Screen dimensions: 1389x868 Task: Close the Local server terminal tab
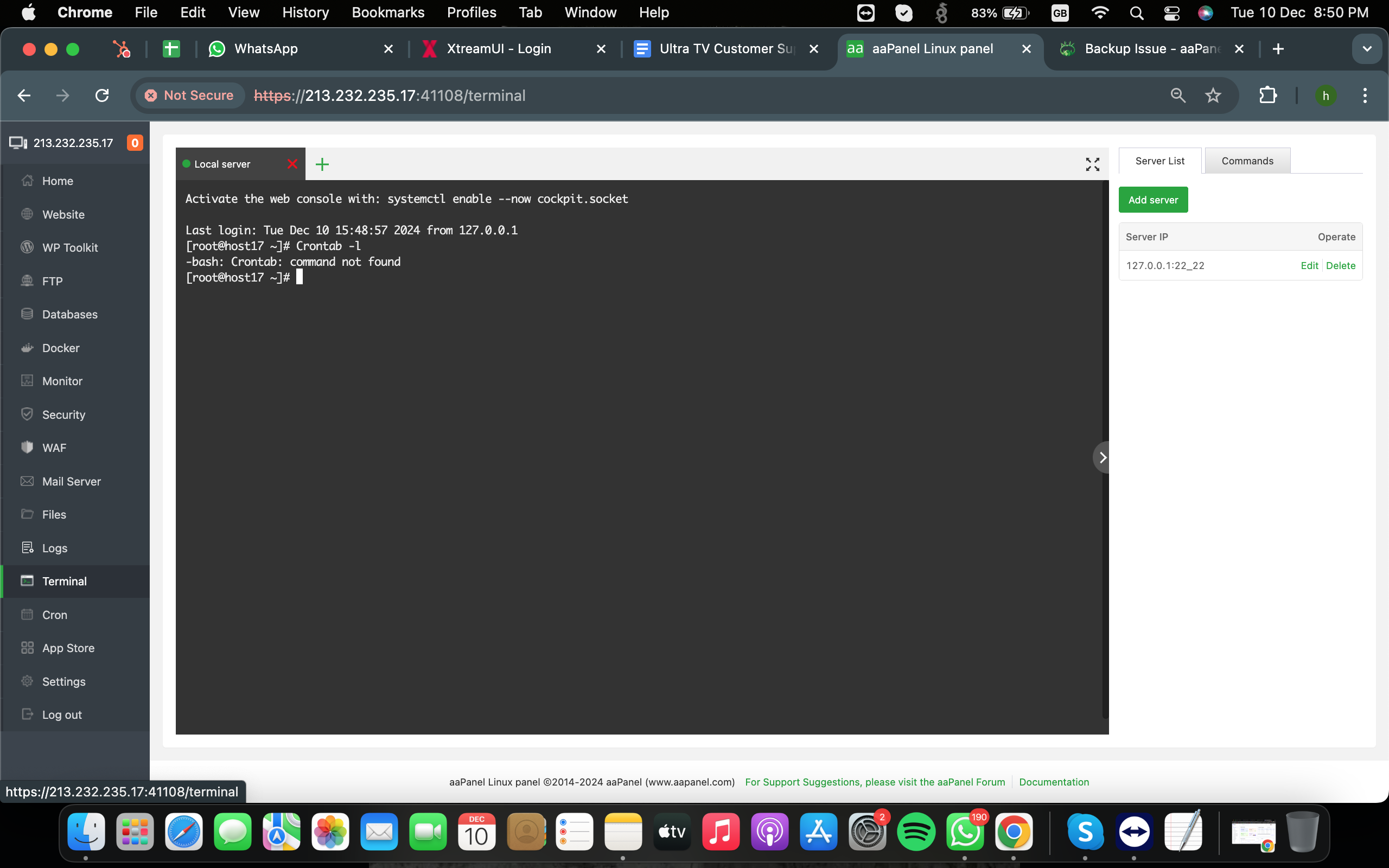coord(292,164)
